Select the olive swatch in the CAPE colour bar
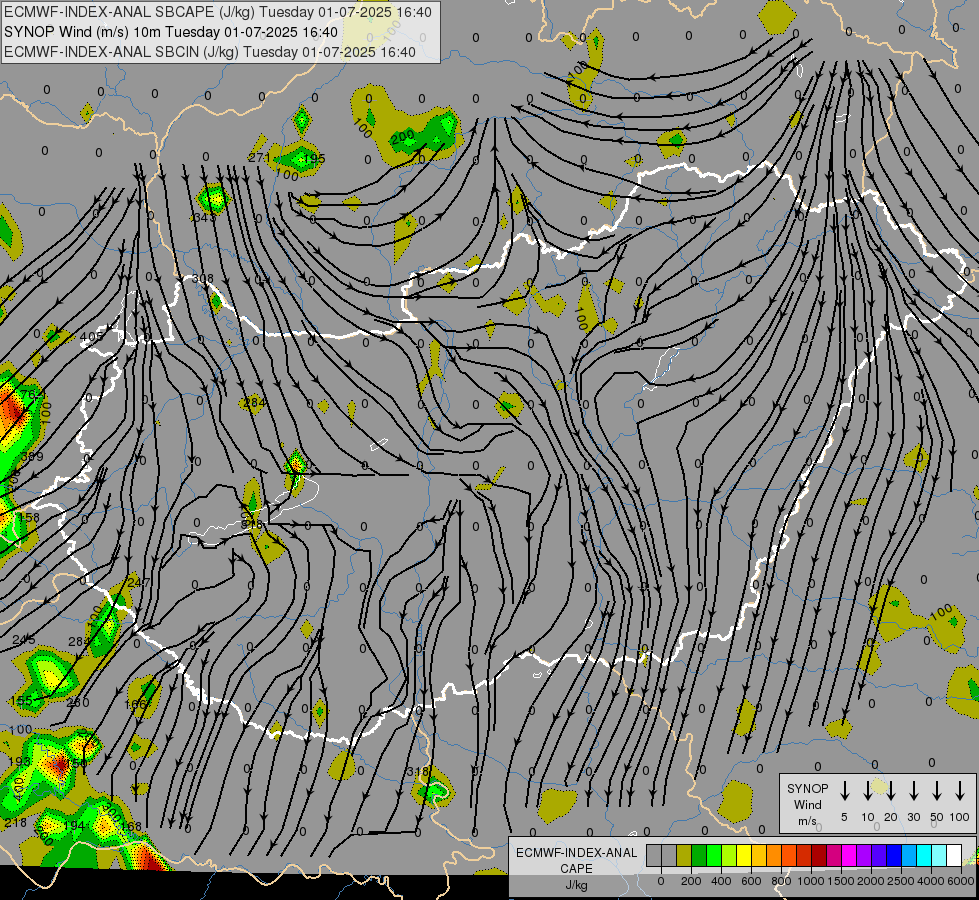979x900 pixels. [x=684, y=855]
